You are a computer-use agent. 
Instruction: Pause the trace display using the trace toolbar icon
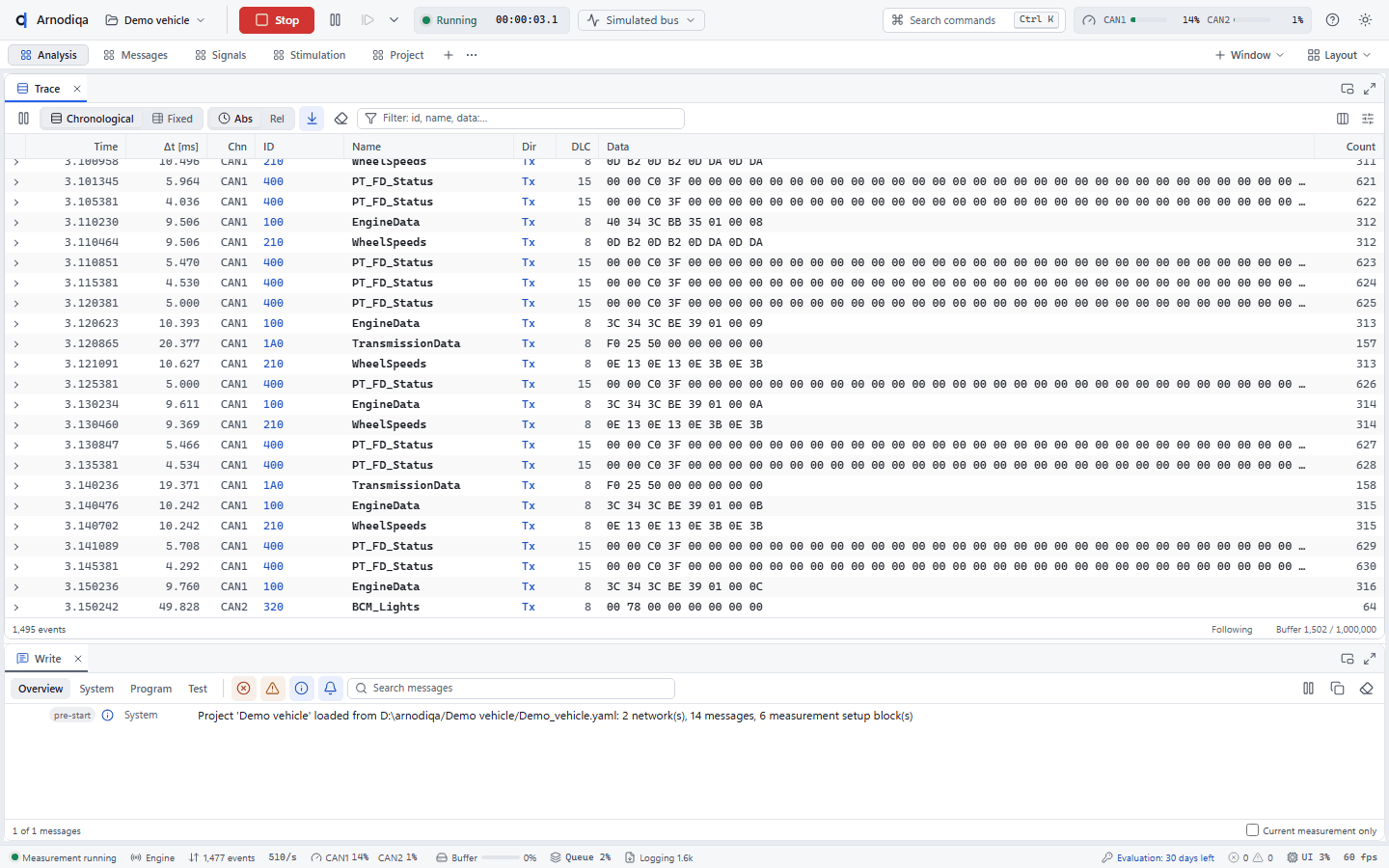click(24, 119)
